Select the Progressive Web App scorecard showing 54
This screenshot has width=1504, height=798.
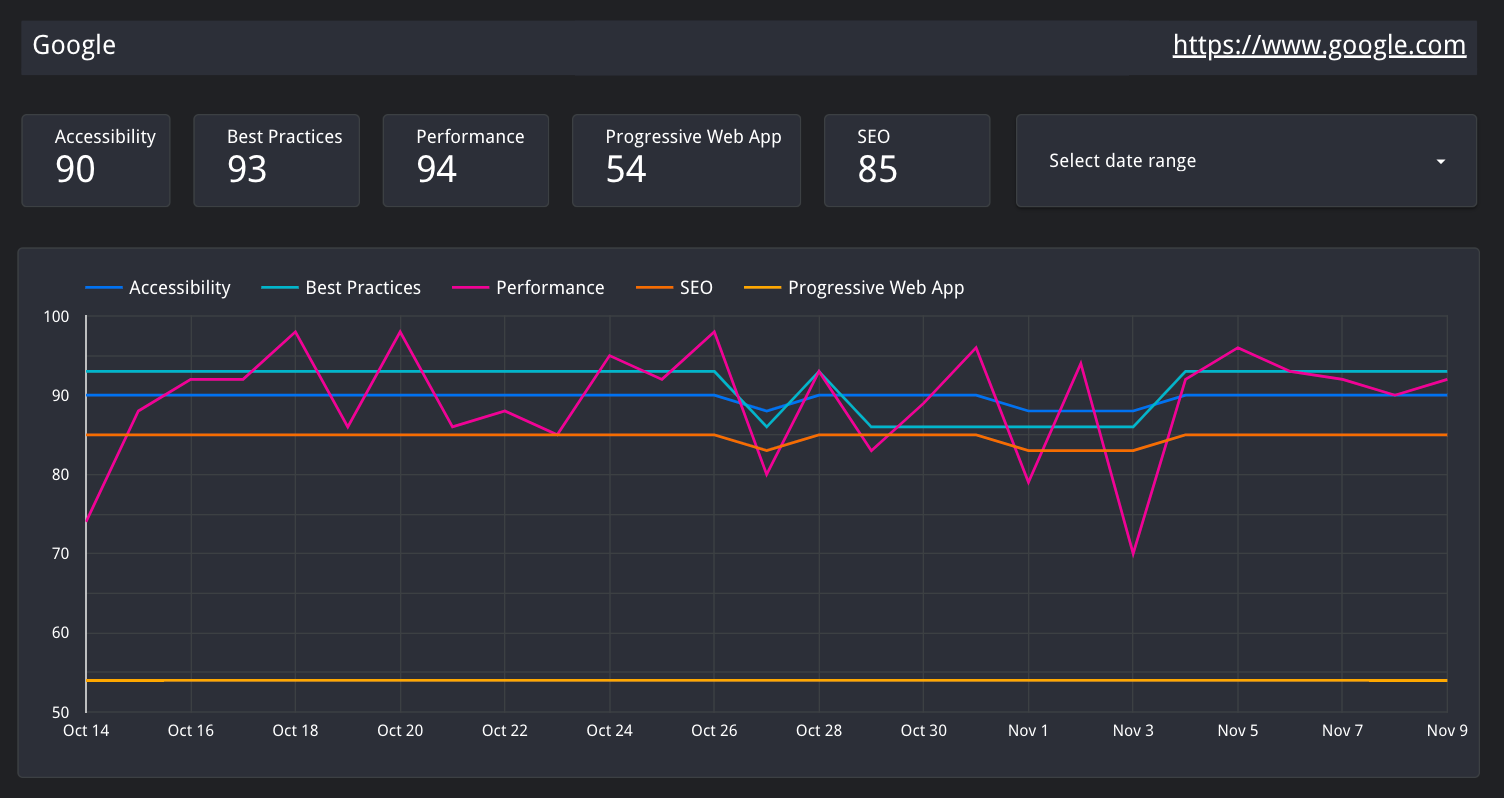tap(686, 161)
